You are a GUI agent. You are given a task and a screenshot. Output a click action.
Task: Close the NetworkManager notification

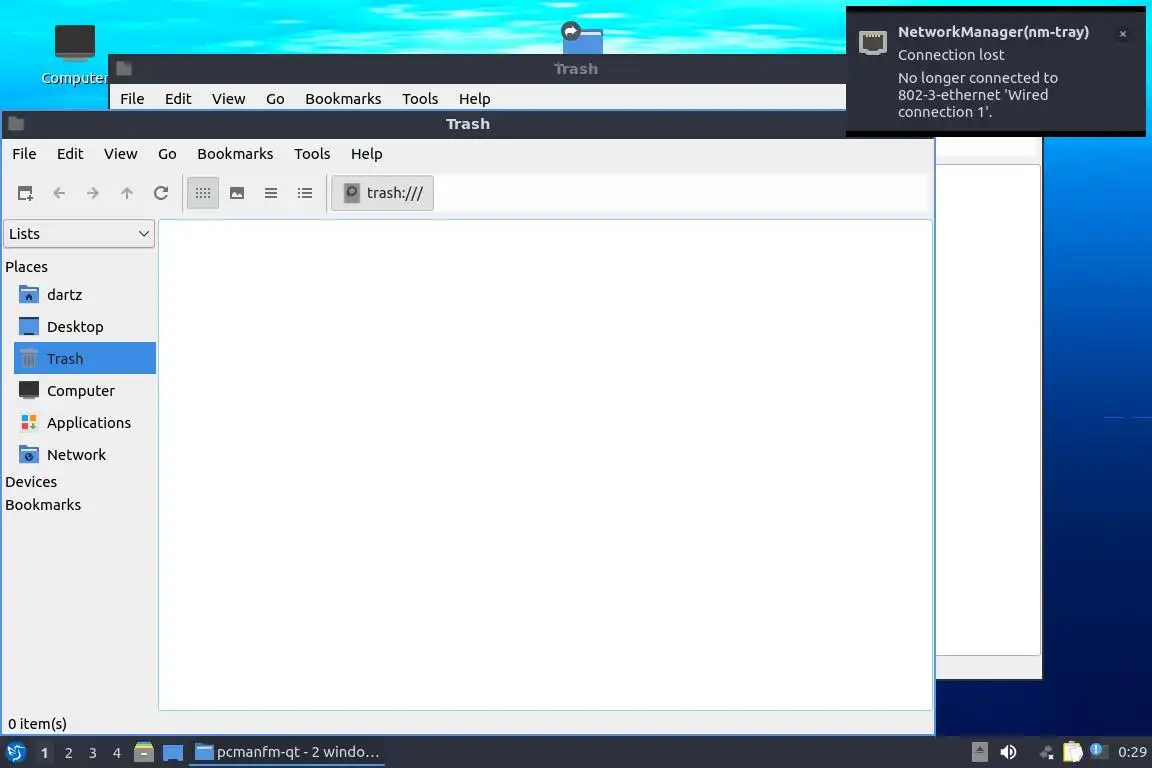click(x=1123, y=34)
